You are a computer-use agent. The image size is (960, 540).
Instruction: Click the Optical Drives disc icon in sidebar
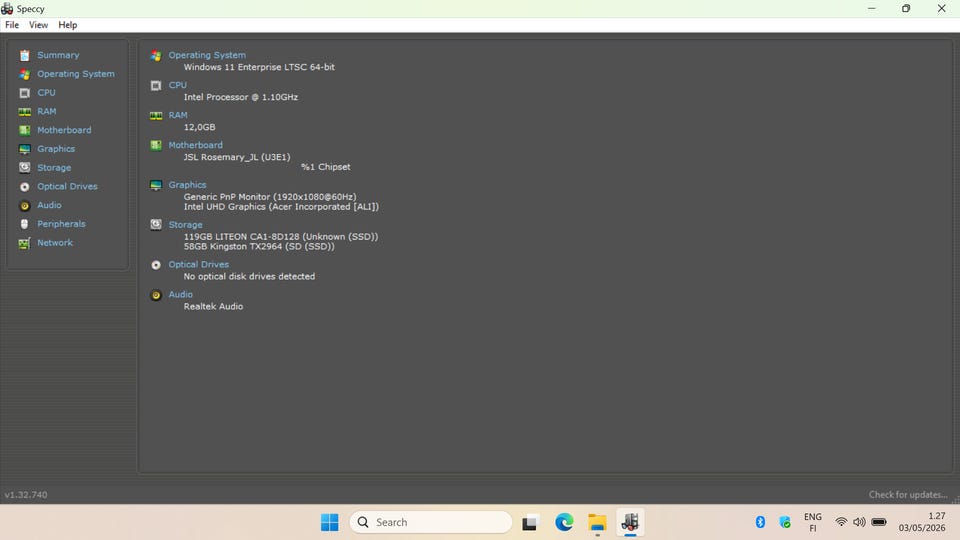tap(24, 187)
